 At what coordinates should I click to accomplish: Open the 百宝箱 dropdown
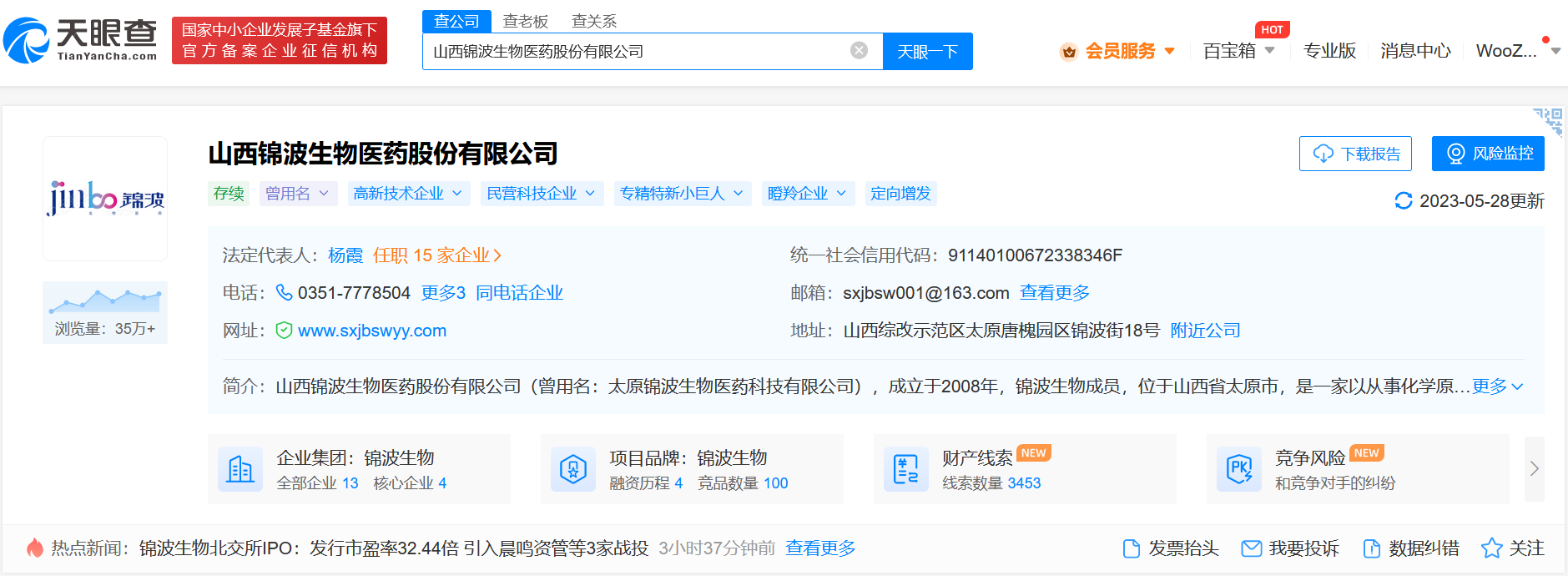click(x=1238, y=52)
